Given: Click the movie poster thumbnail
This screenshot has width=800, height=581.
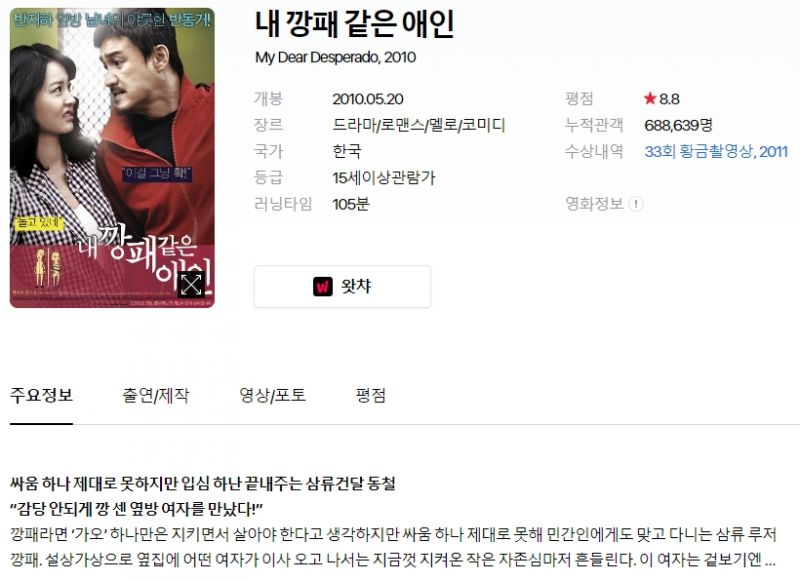Looking at the screenshot, I should (x=112, y=158).
